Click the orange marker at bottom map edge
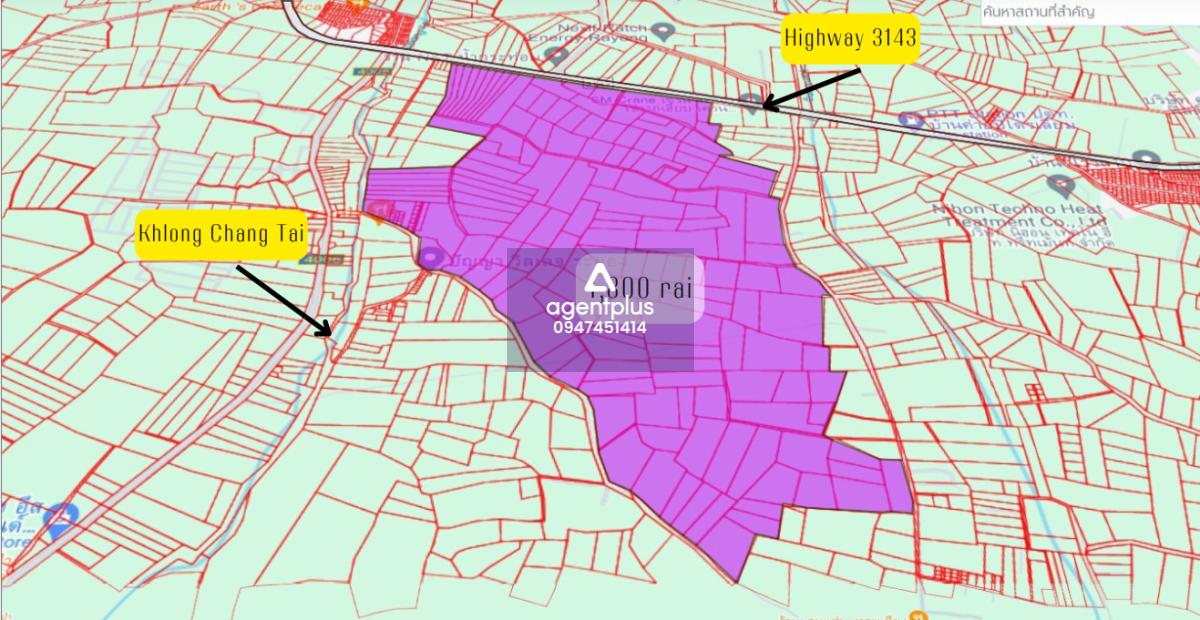 (912, 615)
